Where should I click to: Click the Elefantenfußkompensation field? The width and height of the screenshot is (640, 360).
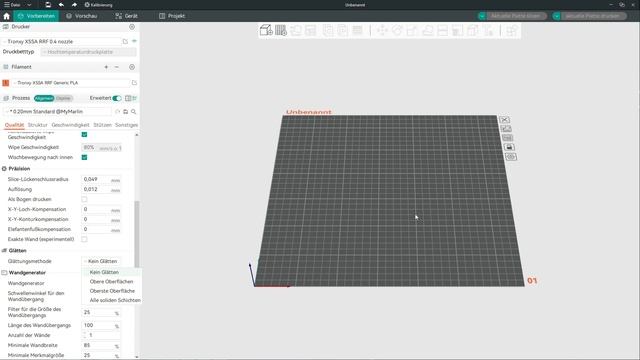102,229
